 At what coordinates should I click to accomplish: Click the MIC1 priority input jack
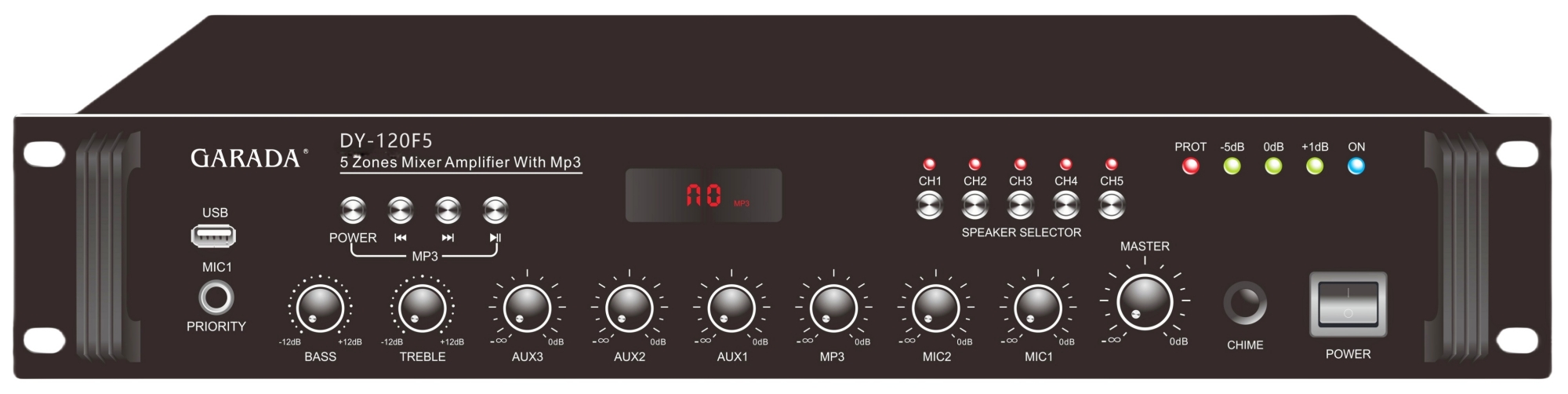coord(216,298)
